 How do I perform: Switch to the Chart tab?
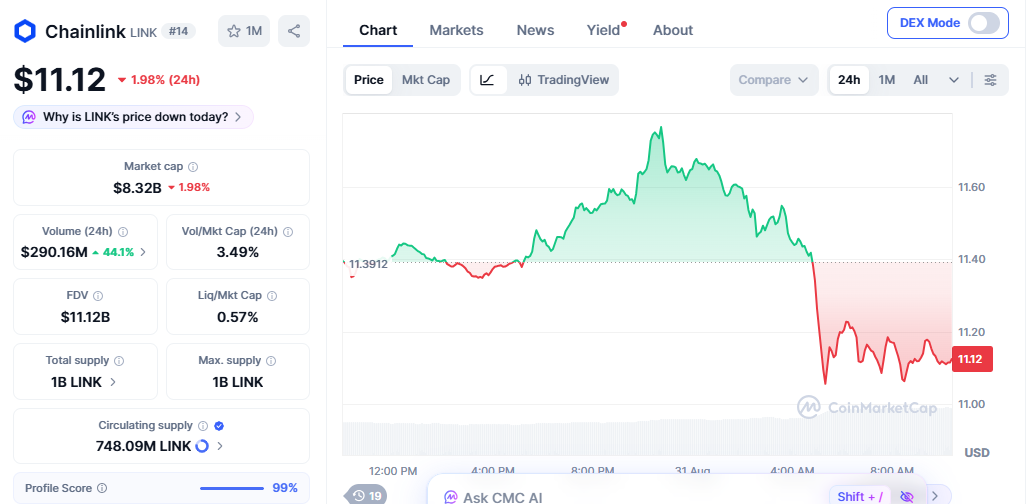coord(378,30)
